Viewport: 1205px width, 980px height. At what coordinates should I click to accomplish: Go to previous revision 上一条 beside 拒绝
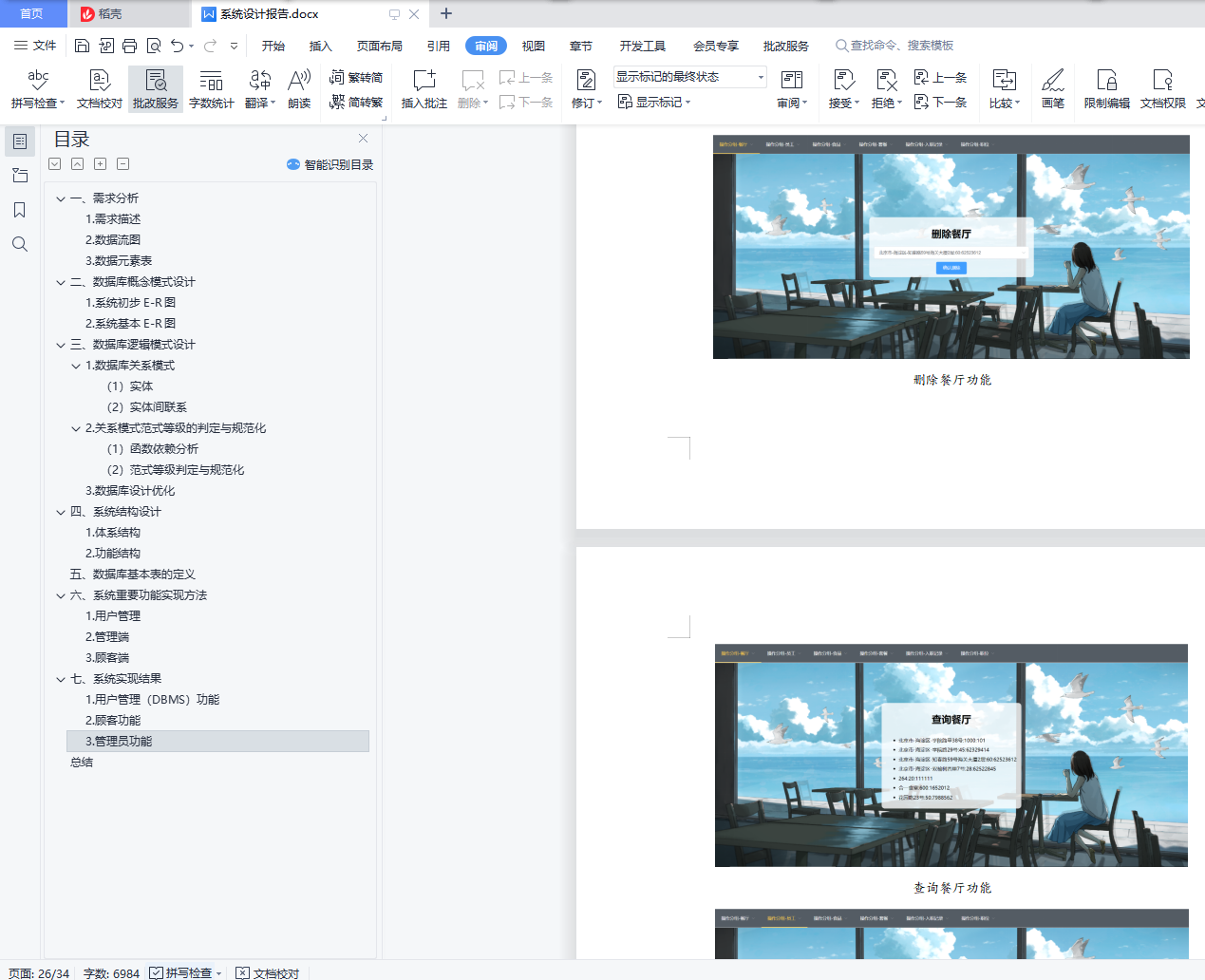click(x=940, y=78)
